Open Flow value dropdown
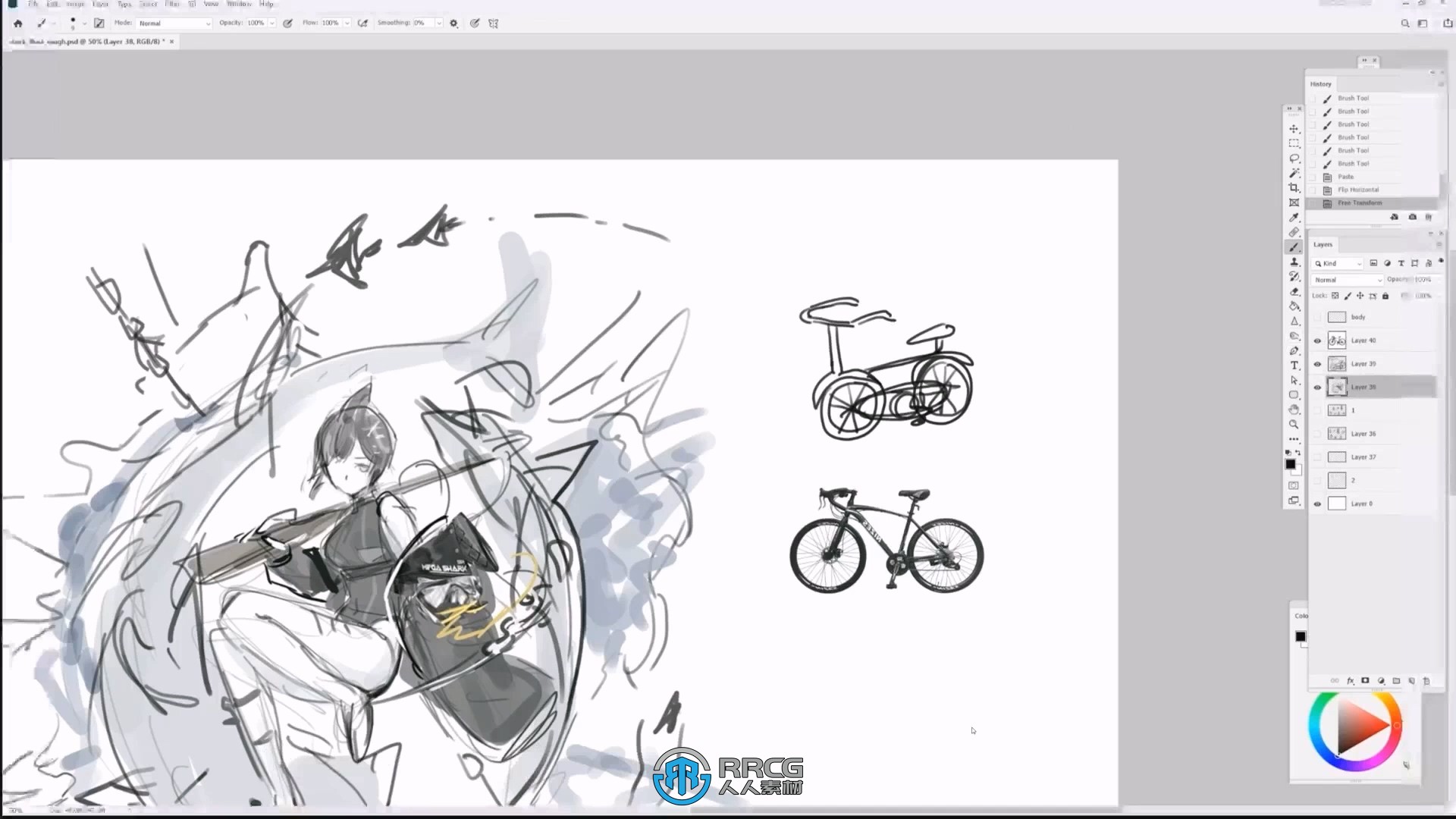Viewport: 1456px width, 819px height. [347, 24]
